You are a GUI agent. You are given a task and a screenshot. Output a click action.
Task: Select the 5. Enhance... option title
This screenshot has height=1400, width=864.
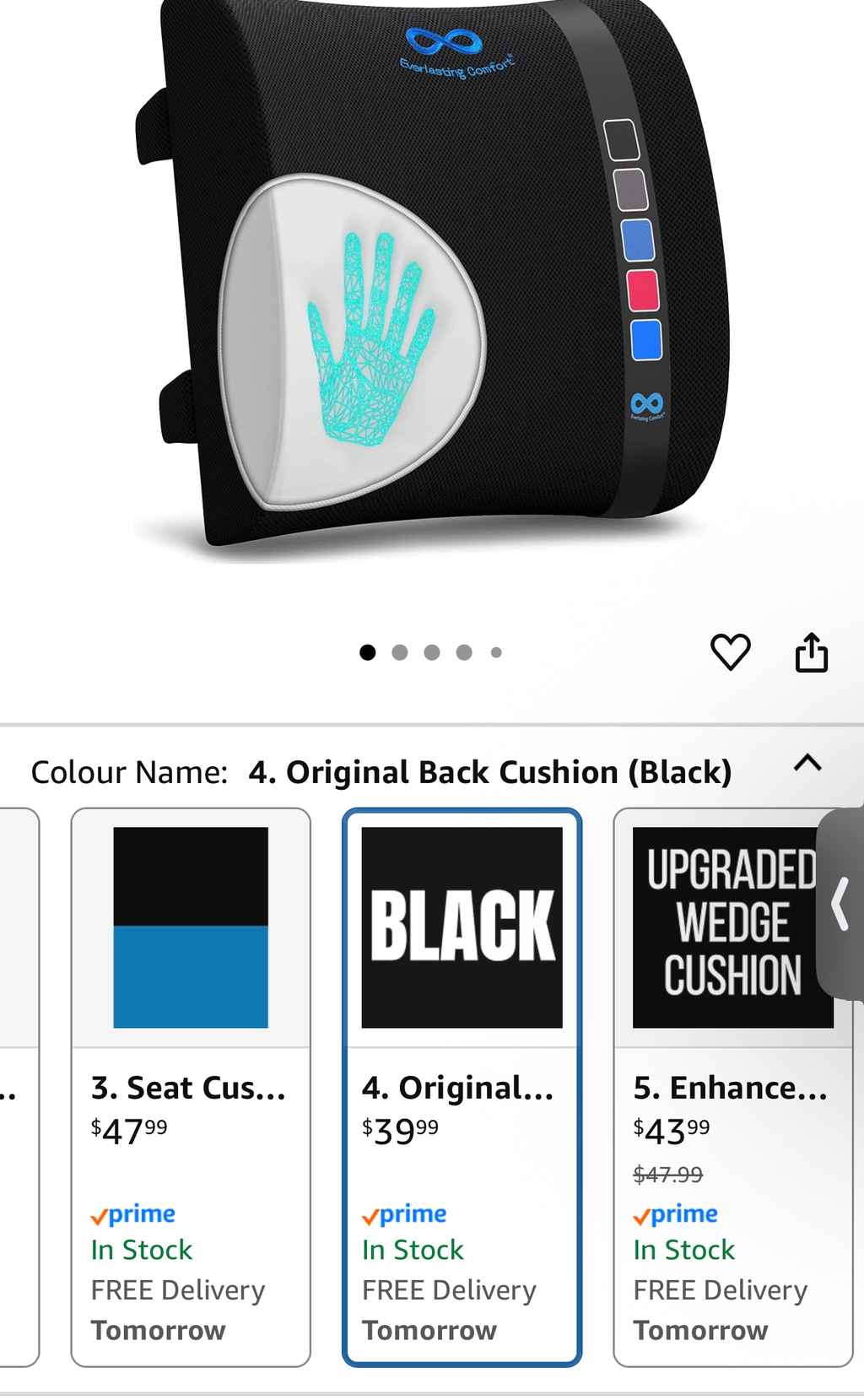coord(730,1088)
